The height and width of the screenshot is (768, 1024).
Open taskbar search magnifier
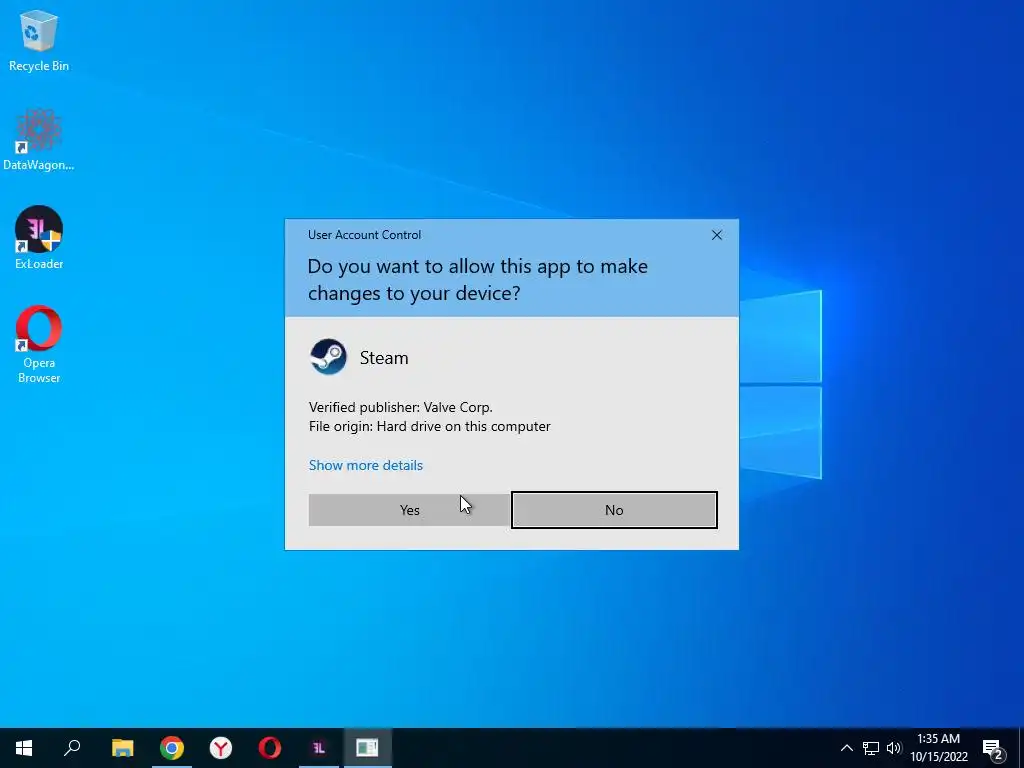pyautogui.click(x=72, y=748)
